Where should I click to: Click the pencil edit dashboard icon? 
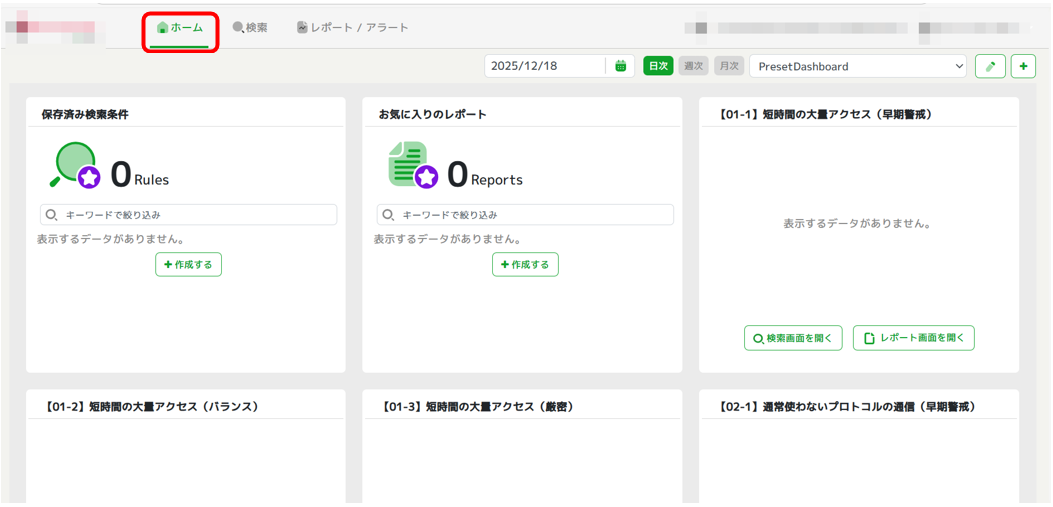tap(990, 66)
